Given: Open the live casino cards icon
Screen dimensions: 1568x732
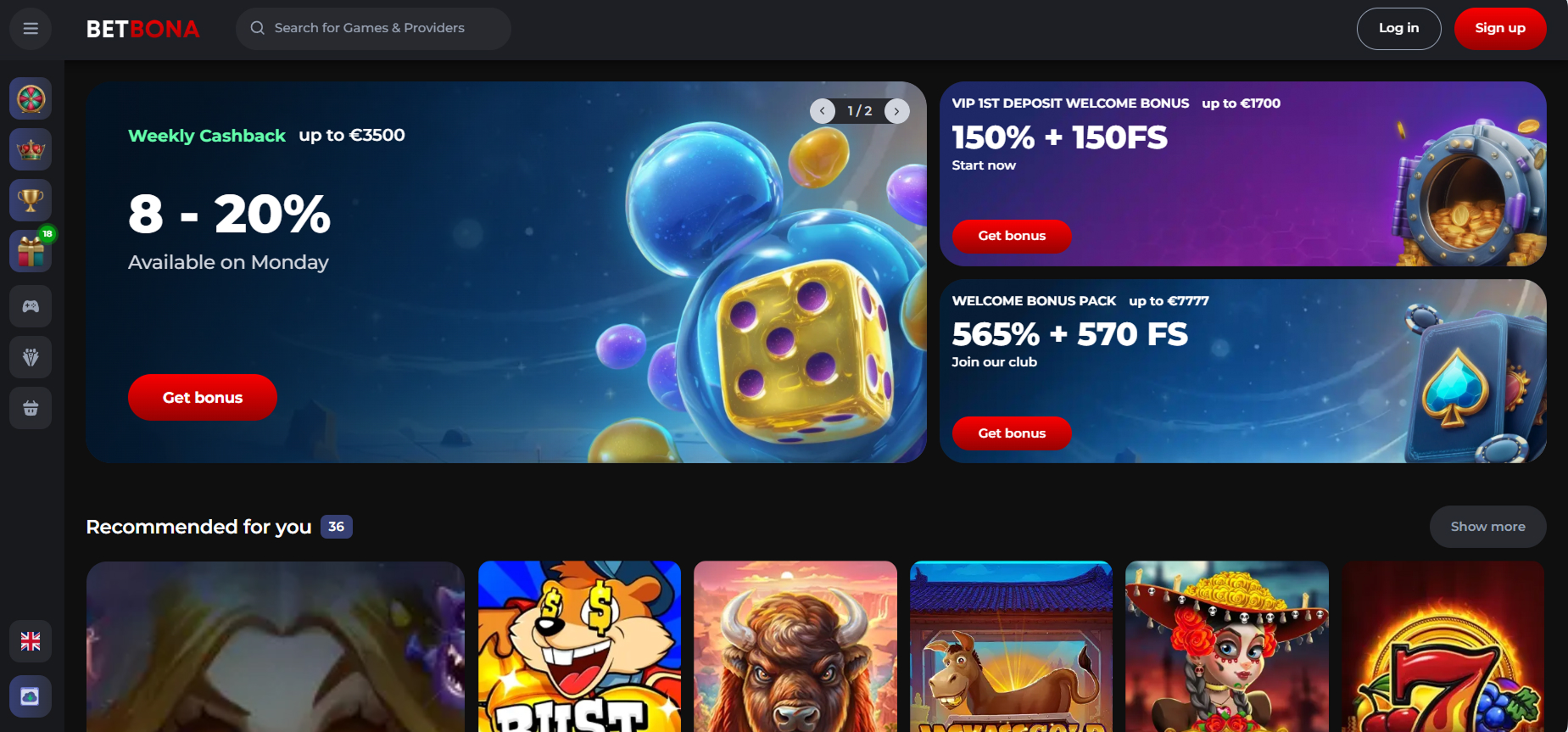Looking at the screenshot, I should coord(31,357).
